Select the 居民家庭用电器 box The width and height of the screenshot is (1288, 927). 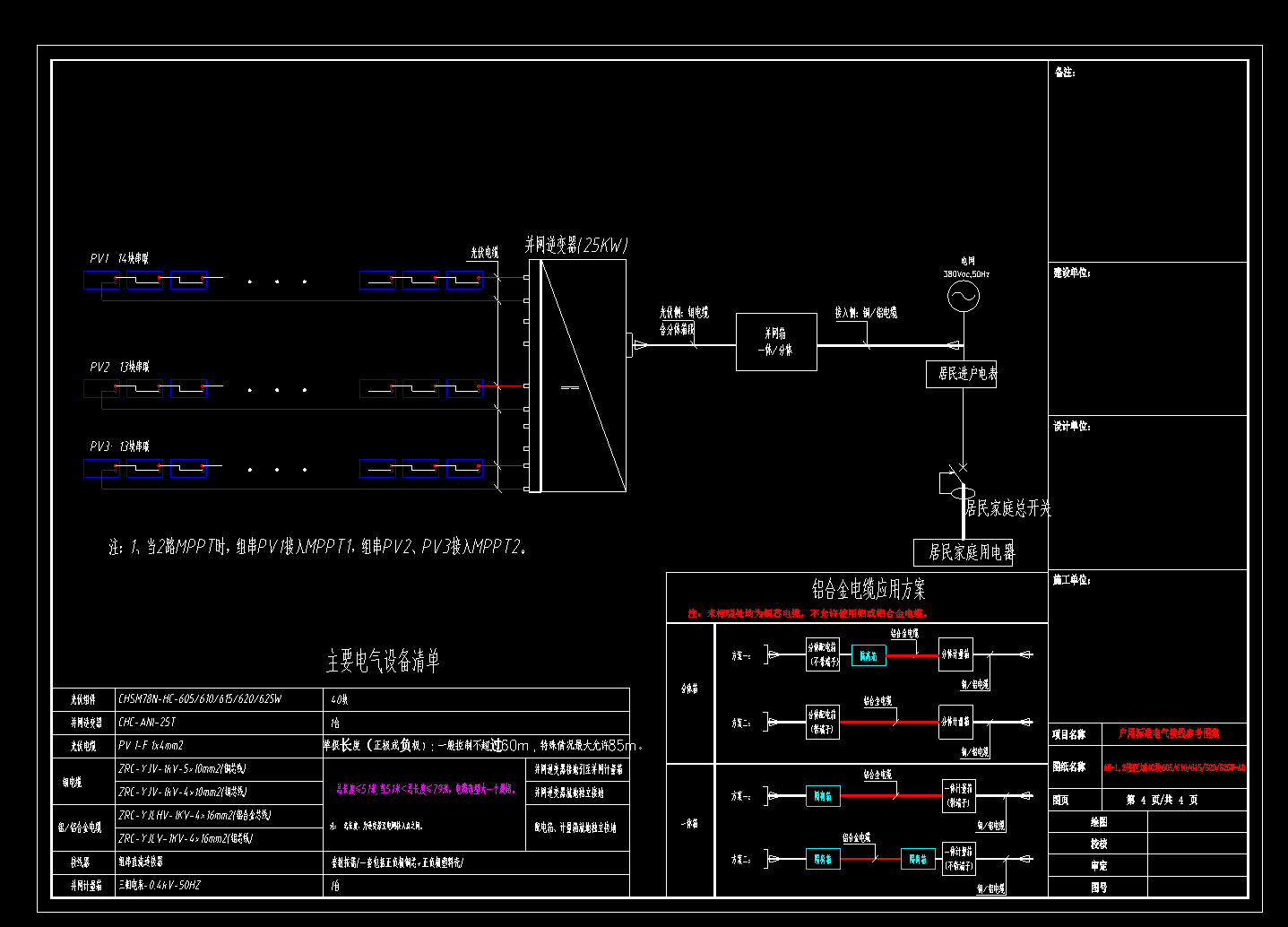coord(963,552)
